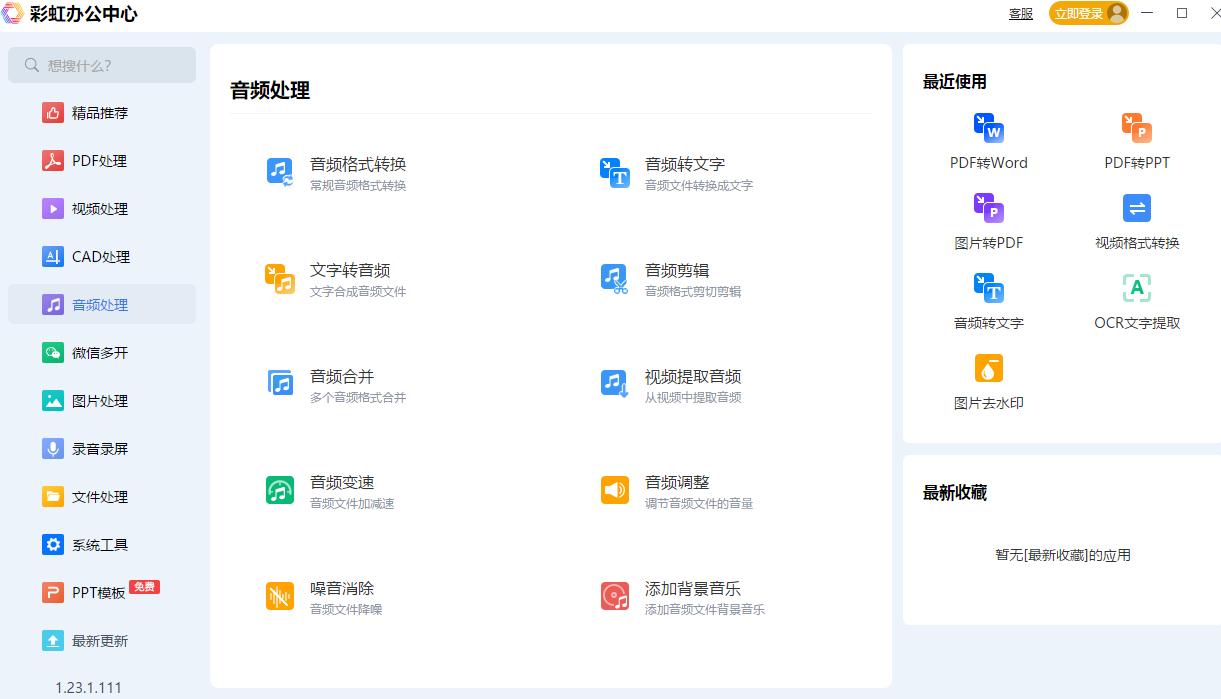Click the search input field
The width and height of the screenshot is (1221, 699).
click(x=102, y=64)
